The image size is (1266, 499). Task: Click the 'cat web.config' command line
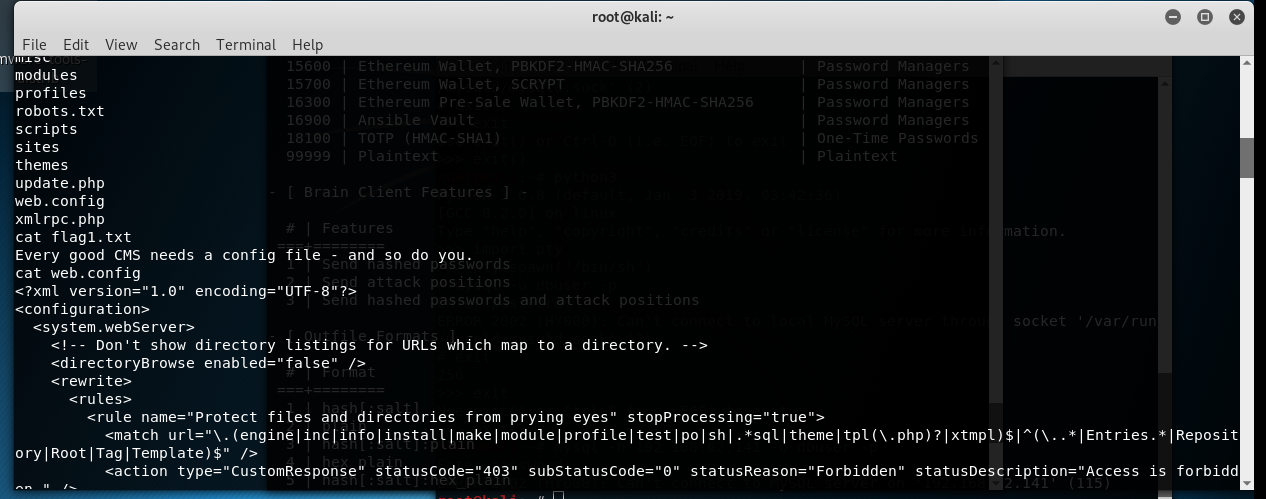[78, 273]
